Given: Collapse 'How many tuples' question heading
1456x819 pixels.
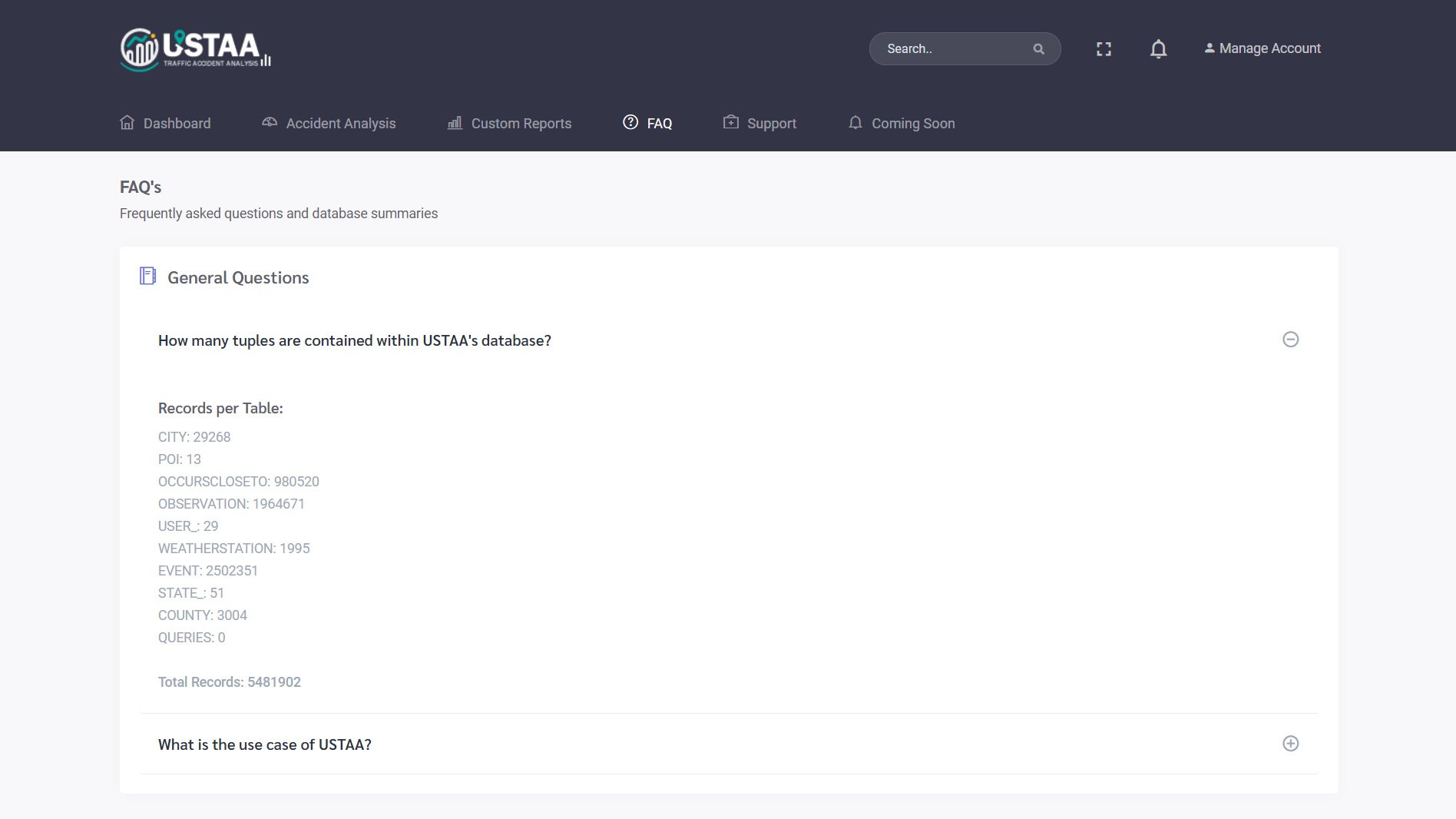Looking at the screenshot, I should (x=354, y=340).
